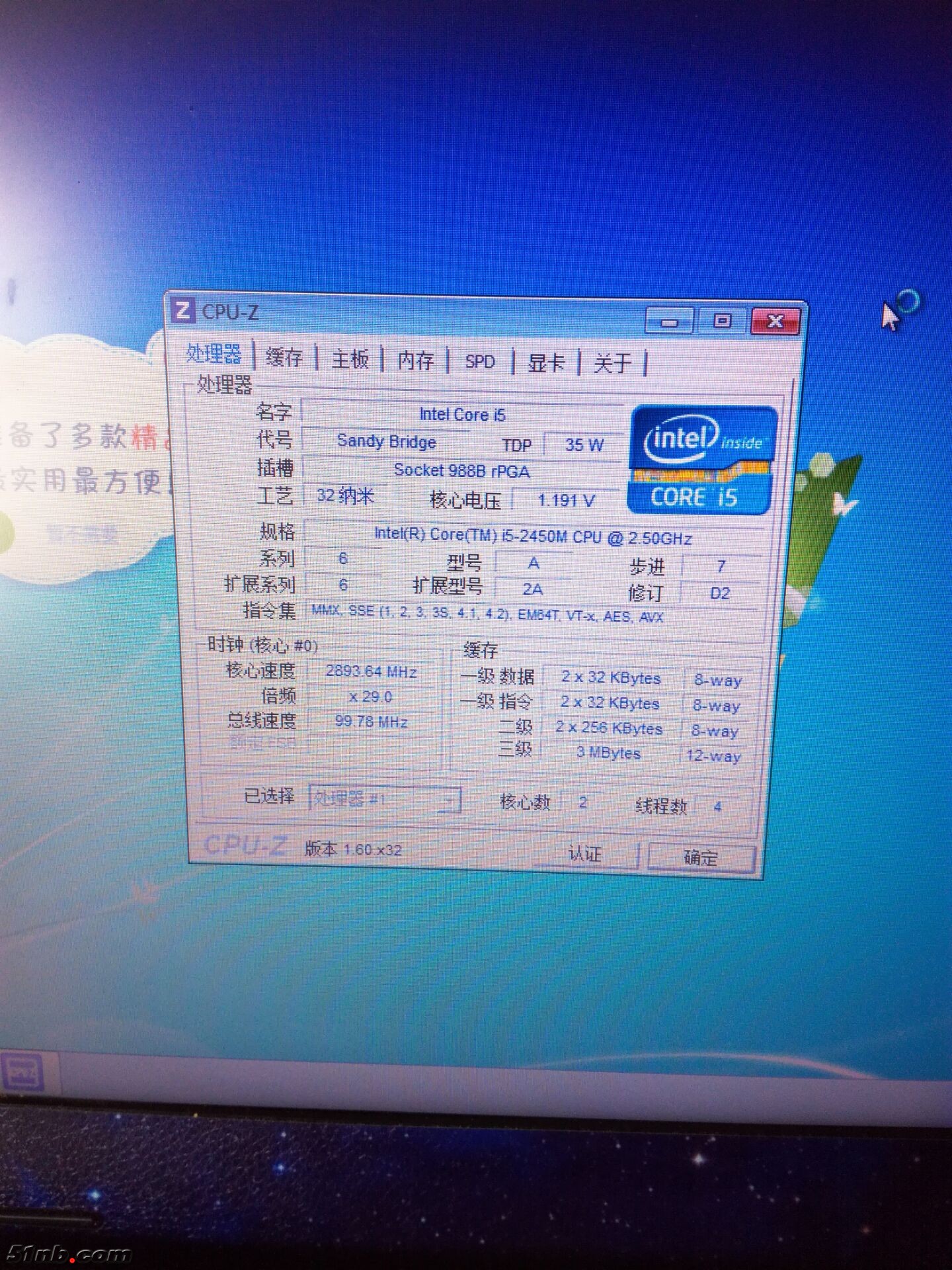The image size is (952, 1270).
Task: Click the Intel Core i5 logo badge
Action: click(x=703, y=460)
